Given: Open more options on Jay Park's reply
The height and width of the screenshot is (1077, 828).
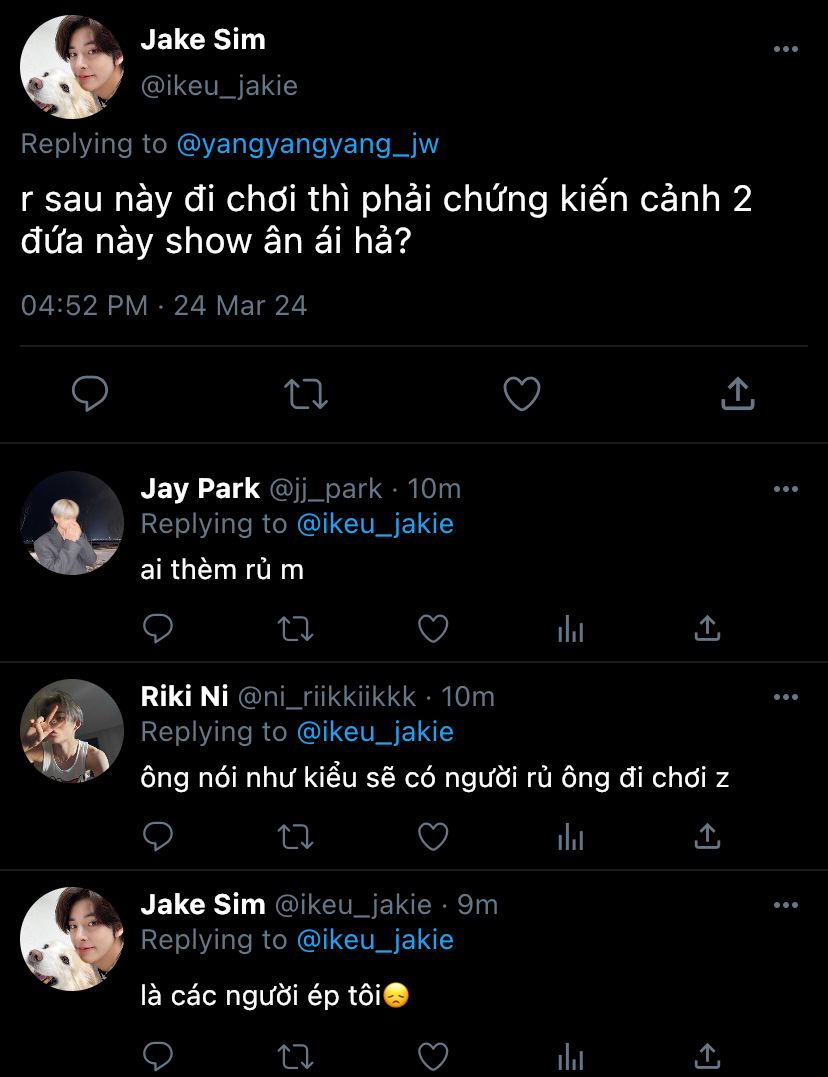Looking at the screenshot, I should (x=786, y=489).
